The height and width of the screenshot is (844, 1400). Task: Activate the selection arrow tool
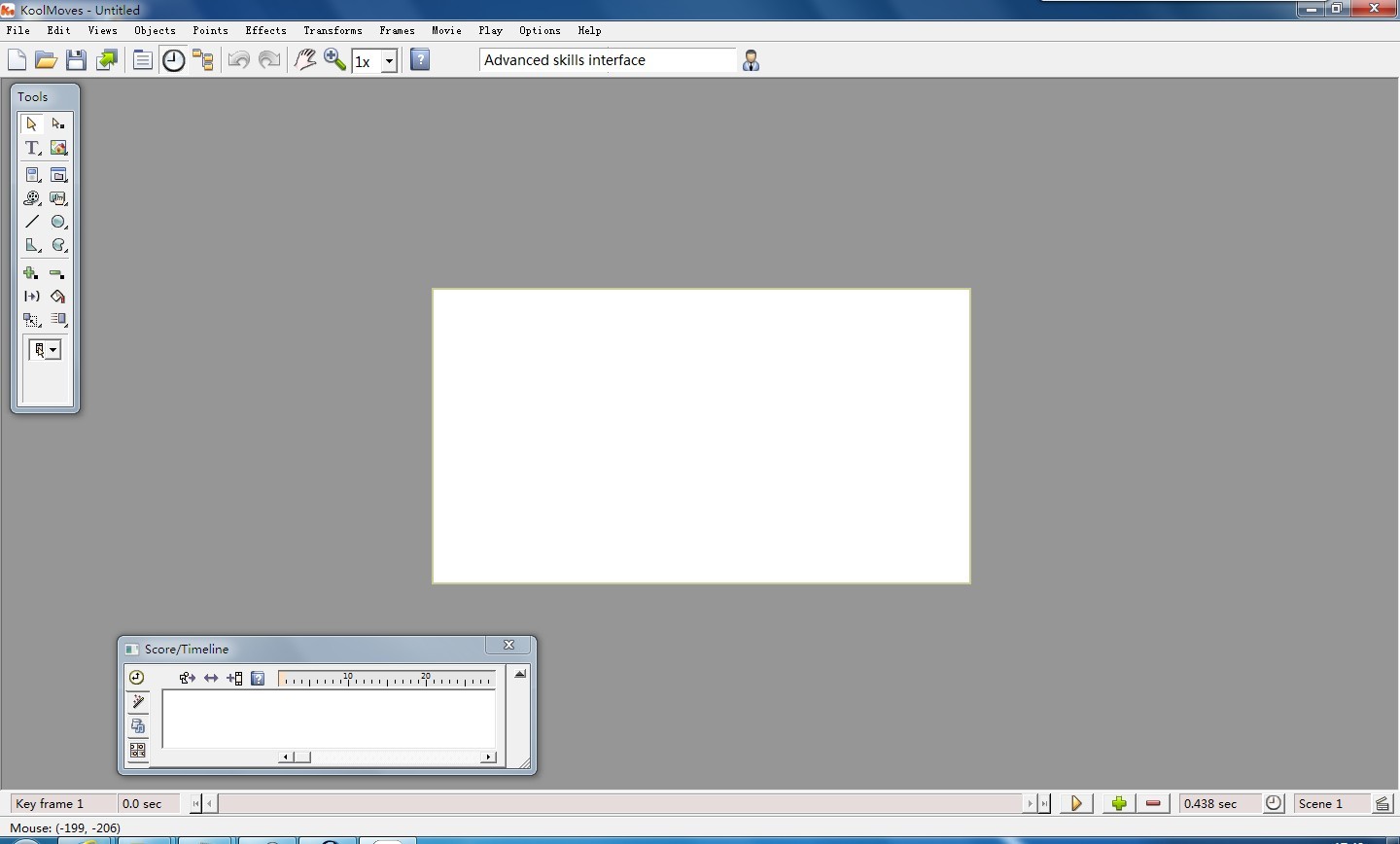click(32, 123)
